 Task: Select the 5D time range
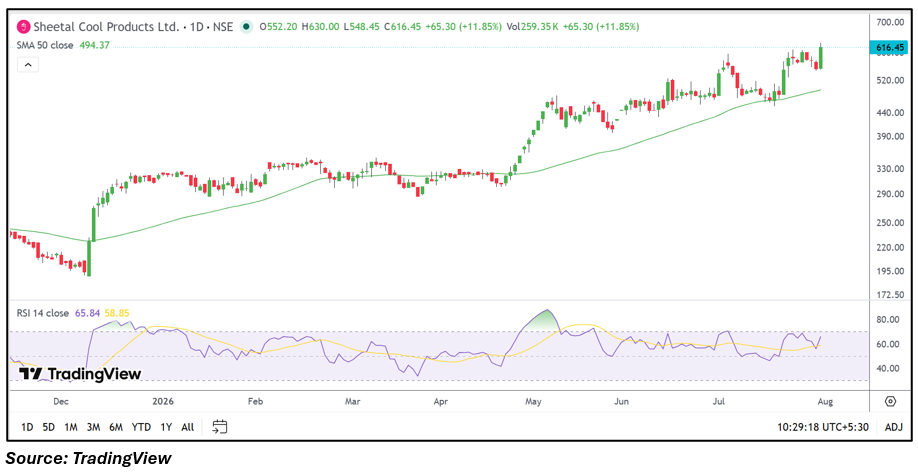[x=49, y=427]
